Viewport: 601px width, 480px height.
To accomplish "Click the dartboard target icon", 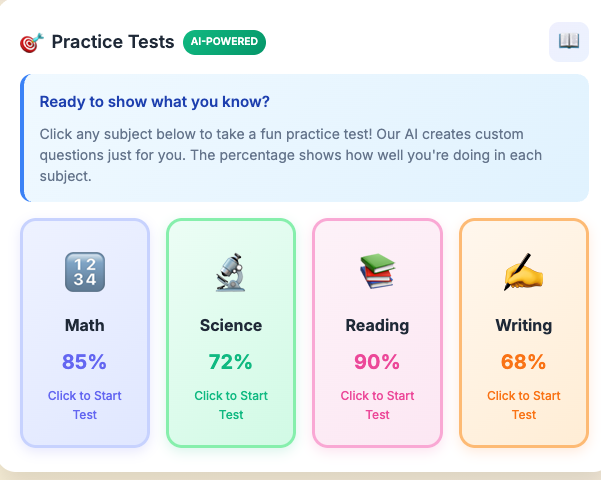I will coord(31,42).
